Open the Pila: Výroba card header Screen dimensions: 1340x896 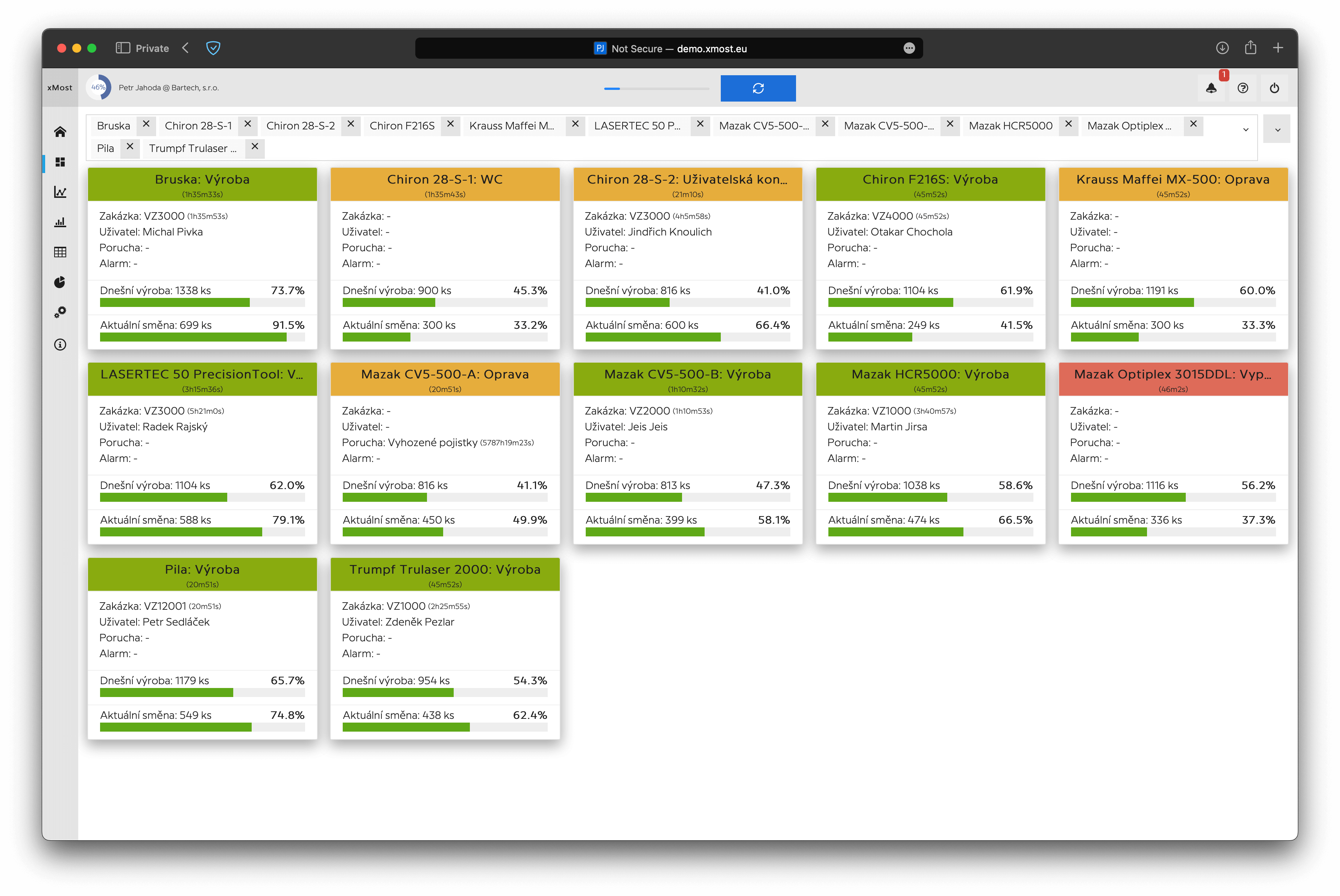202,574
